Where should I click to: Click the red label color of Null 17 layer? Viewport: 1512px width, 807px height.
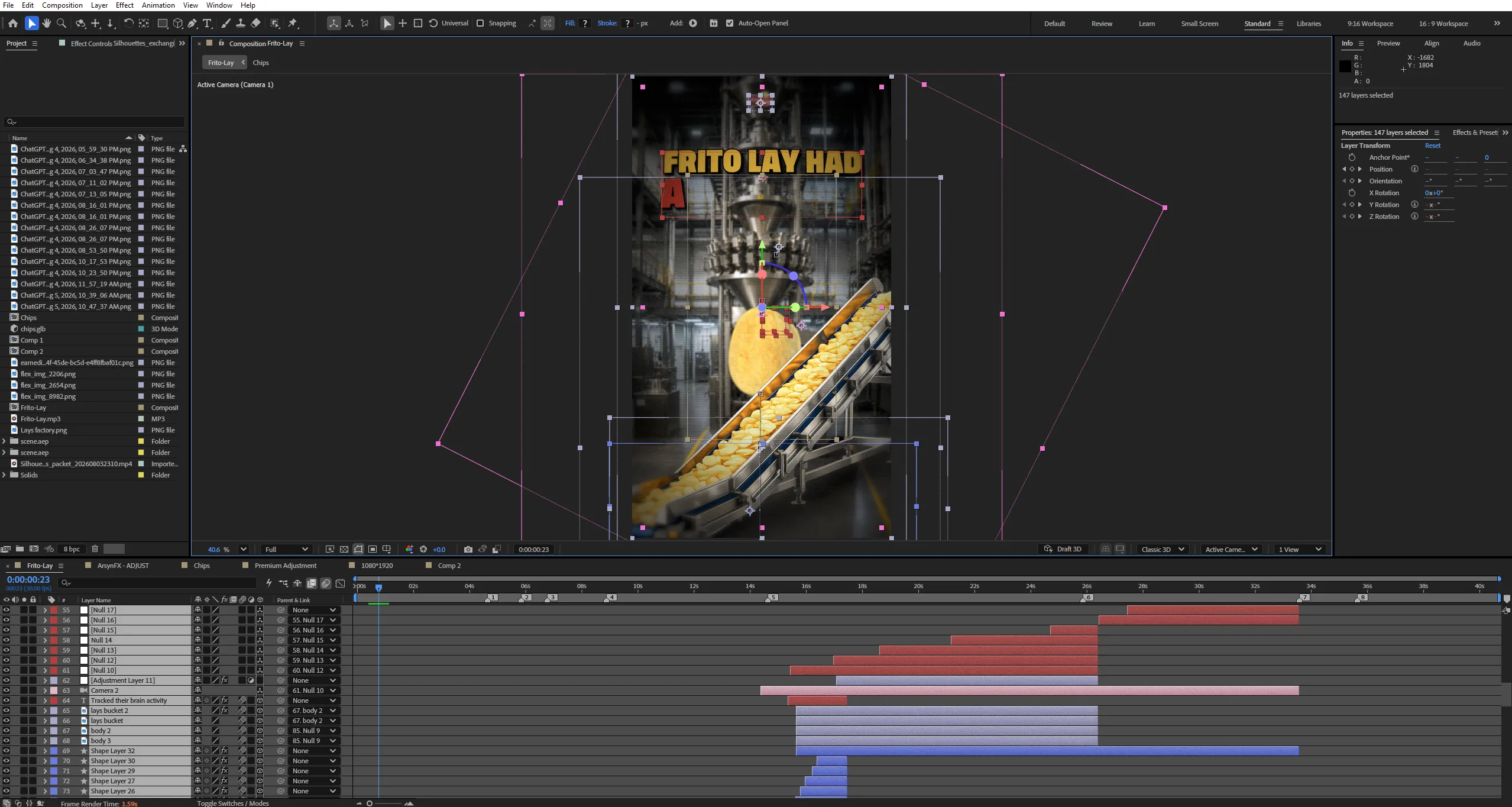click(54, 610)
